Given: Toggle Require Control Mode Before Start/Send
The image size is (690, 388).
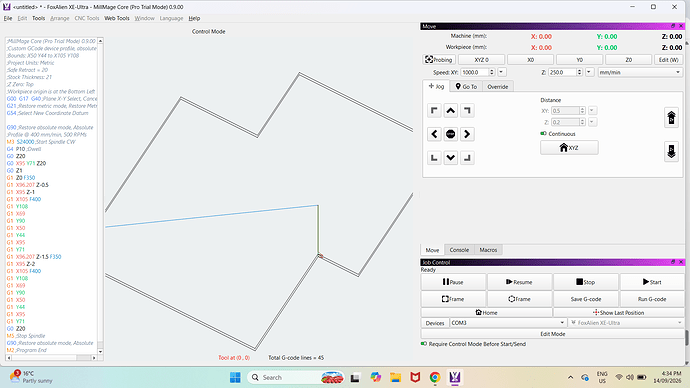Looking at the screenshot, I should [x=424, y=344].
